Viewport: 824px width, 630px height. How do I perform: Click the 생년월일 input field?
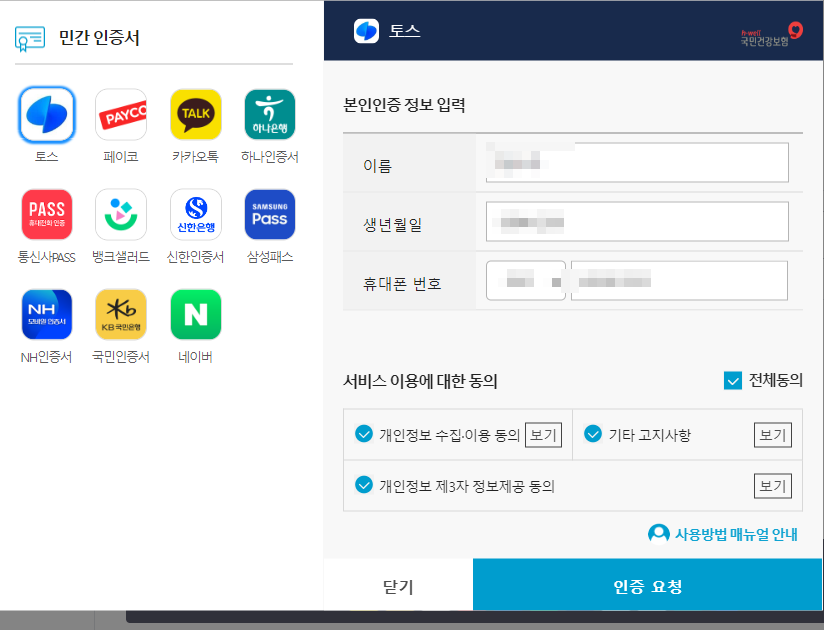click(637, 222)
